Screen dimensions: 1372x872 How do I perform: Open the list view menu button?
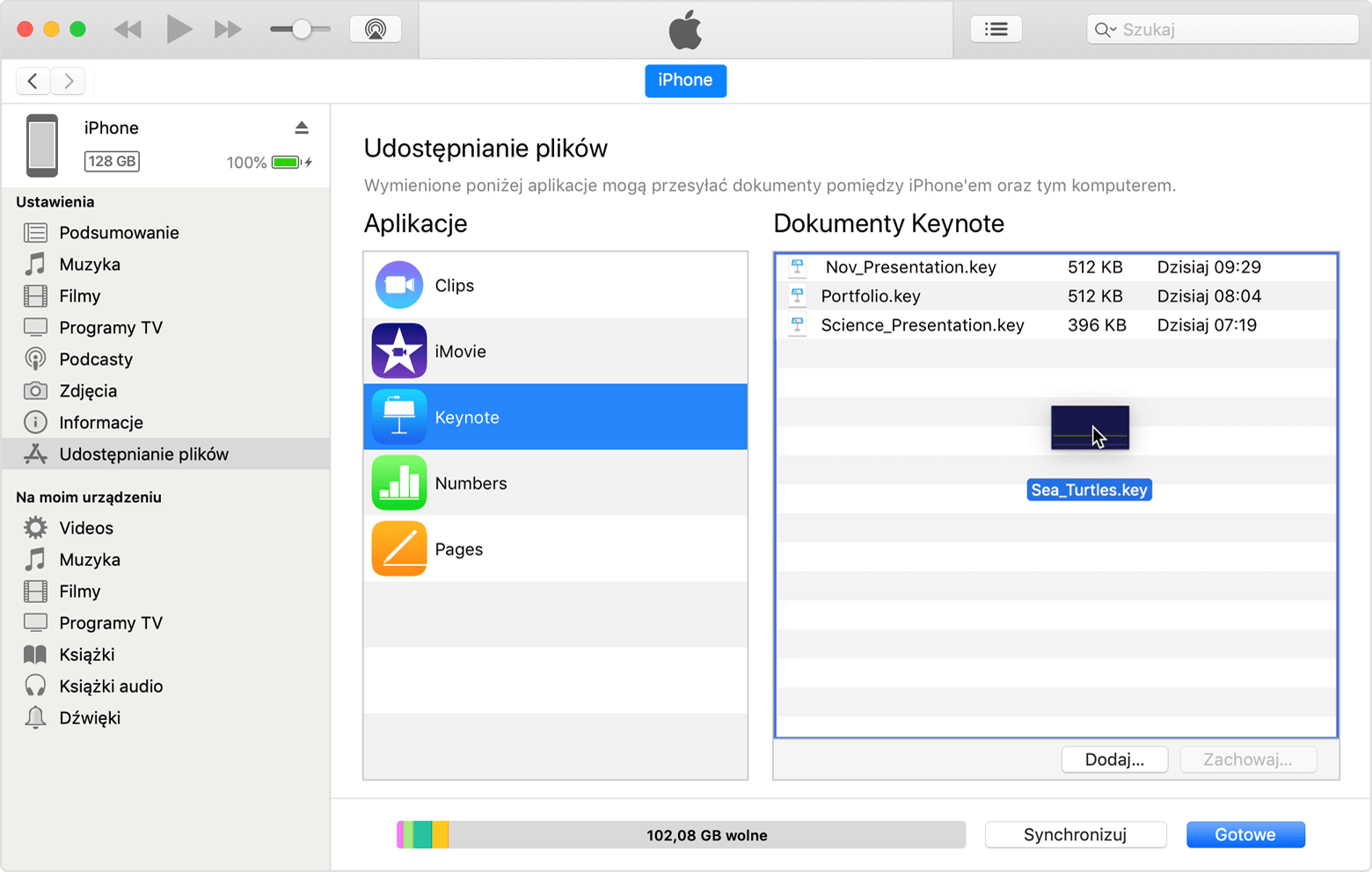click(996, 29)
